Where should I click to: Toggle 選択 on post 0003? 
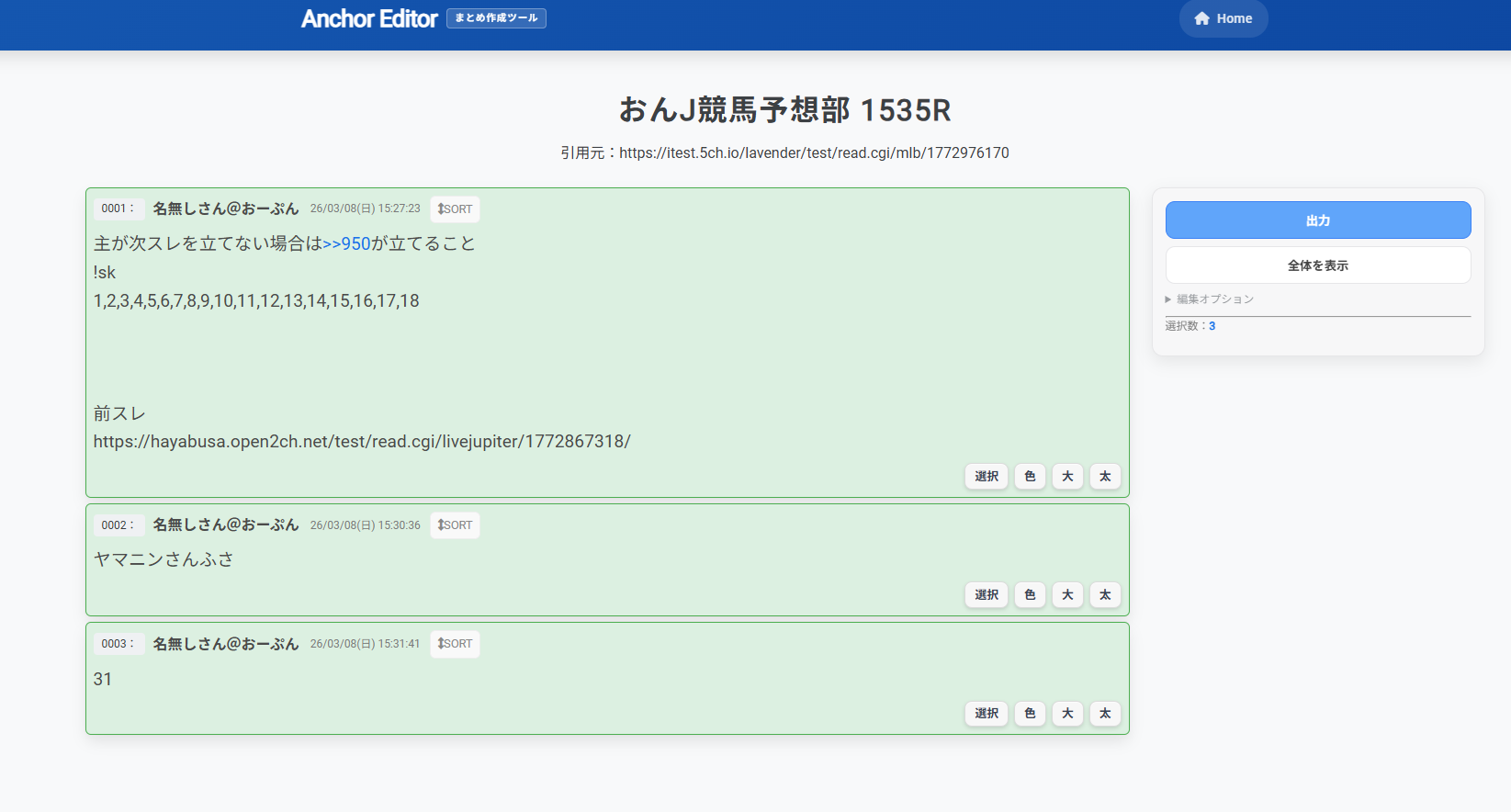tap(987, 714)
